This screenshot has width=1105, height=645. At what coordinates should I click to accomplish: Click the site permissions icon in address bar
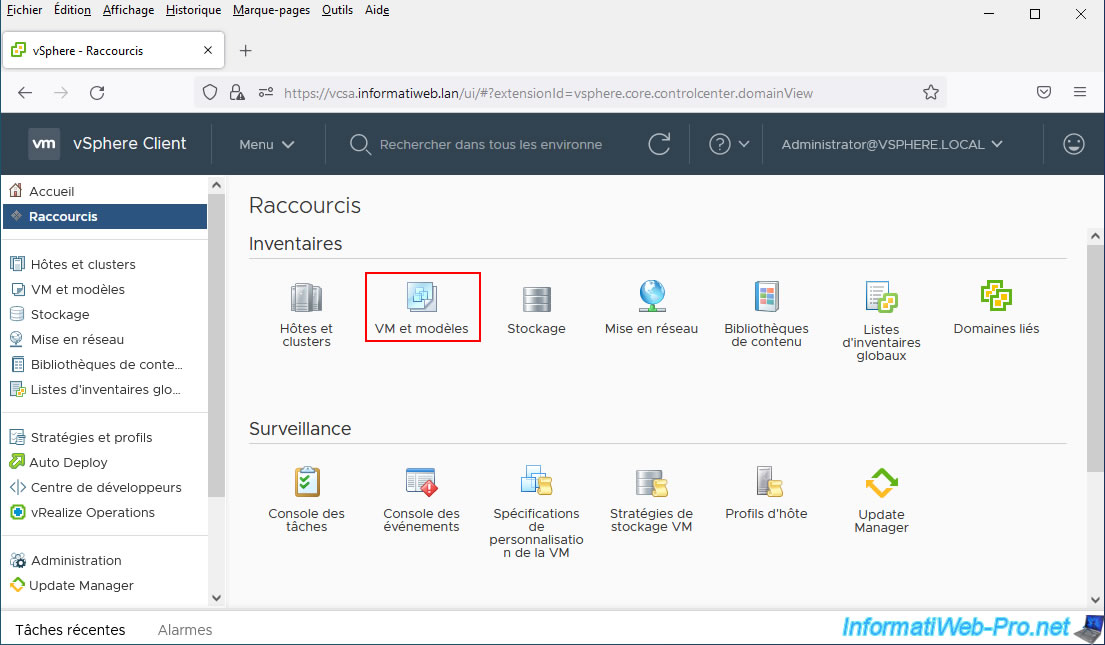click(266, 92)
